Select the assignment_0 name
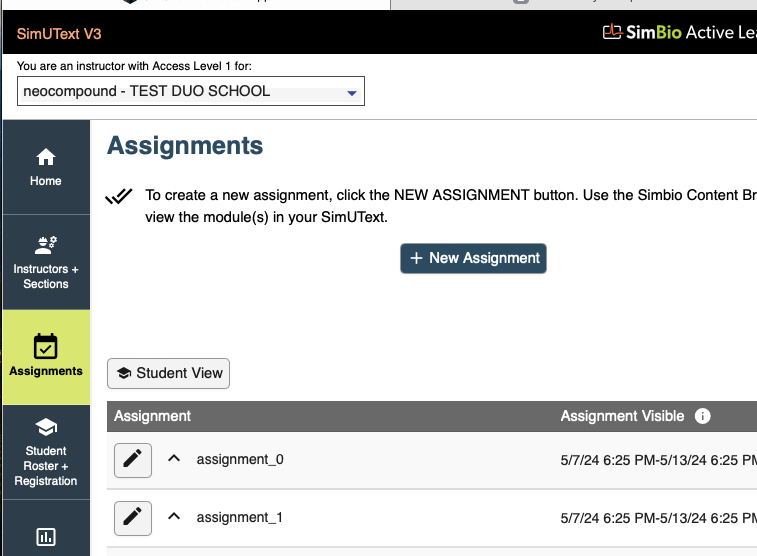757x556 pixels. 240,459
